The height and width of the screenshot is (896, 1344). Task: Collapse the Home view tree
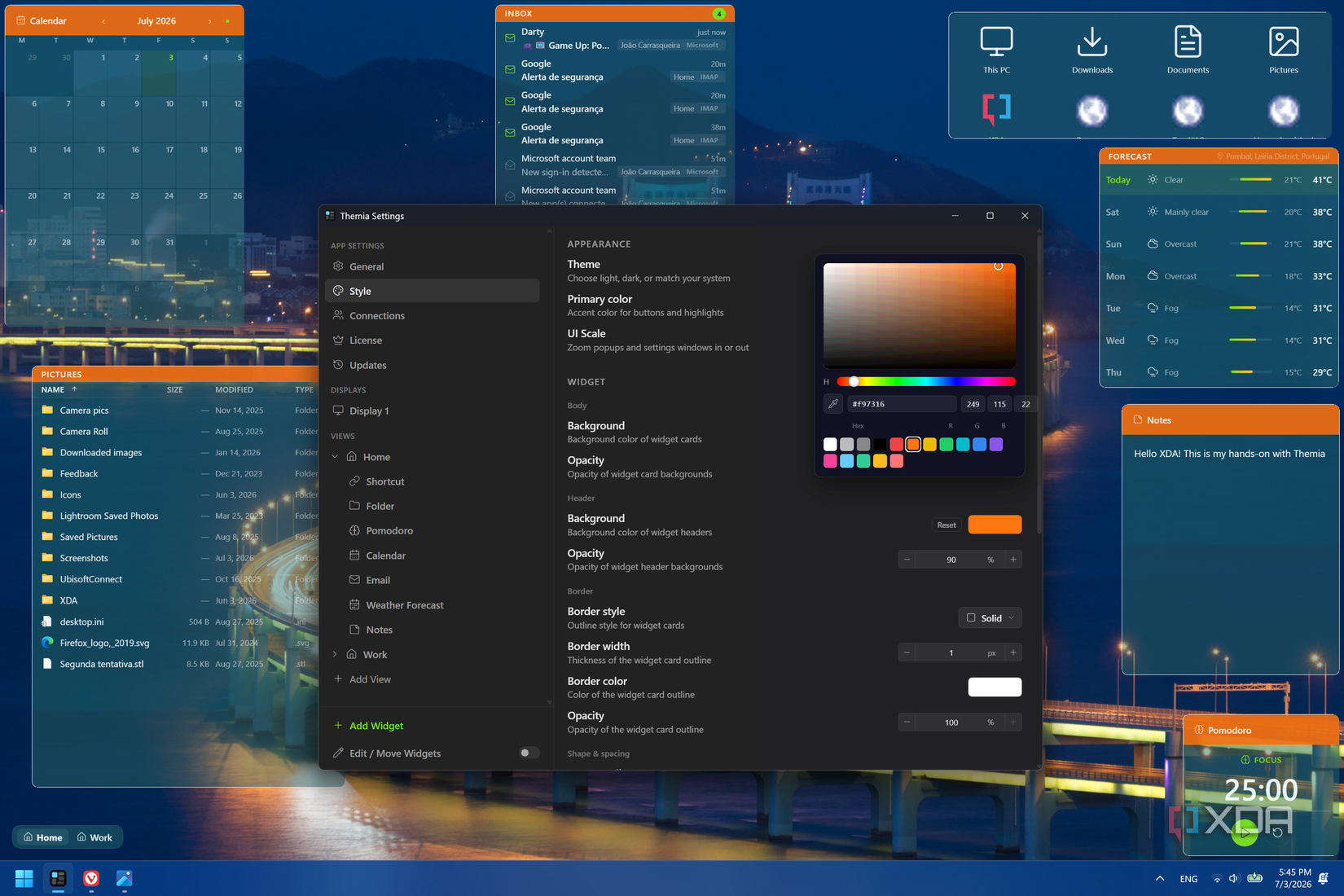tap(335, 457)
